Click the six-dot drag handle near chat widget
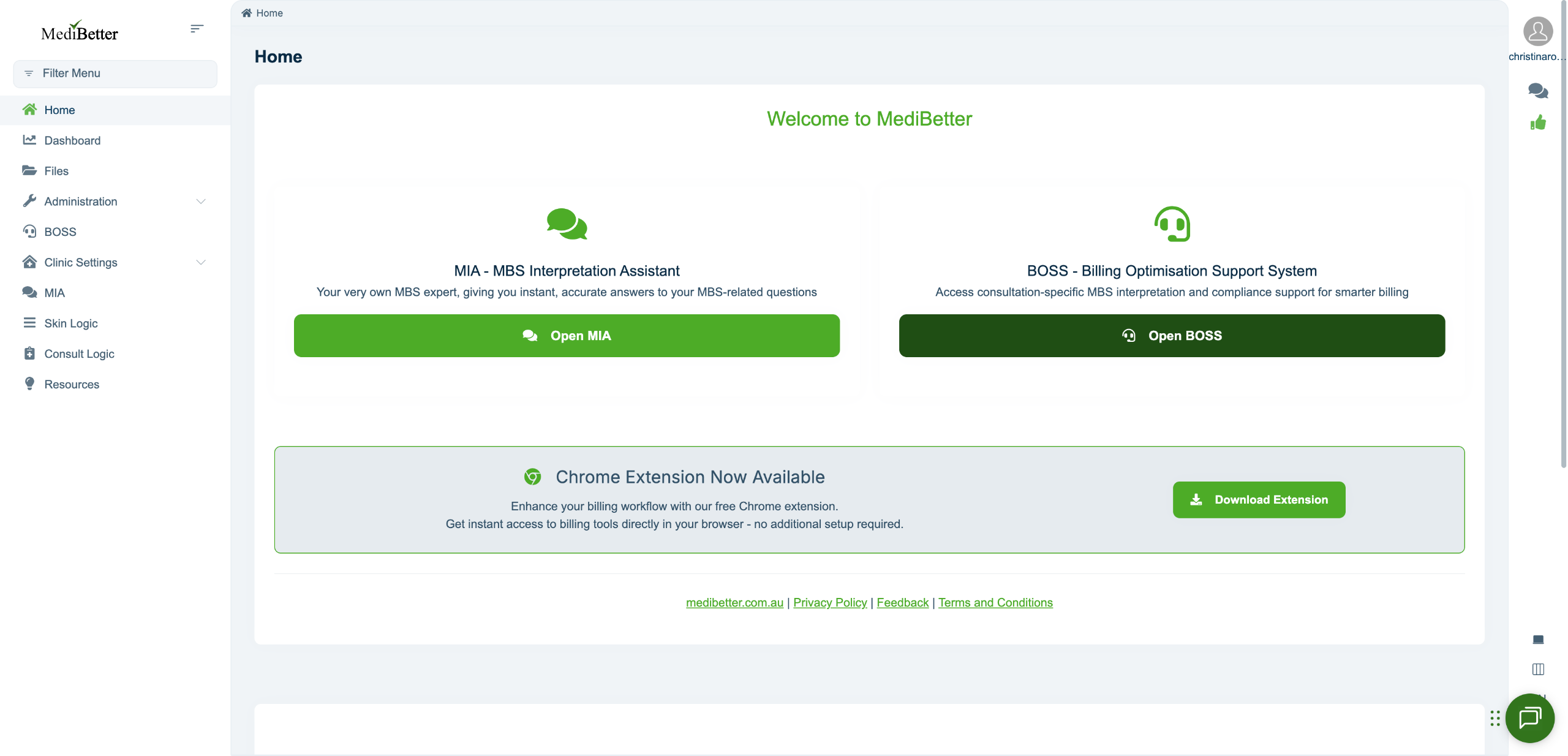The width and height of the screenshot is (1568, 756). [1494, 718]
